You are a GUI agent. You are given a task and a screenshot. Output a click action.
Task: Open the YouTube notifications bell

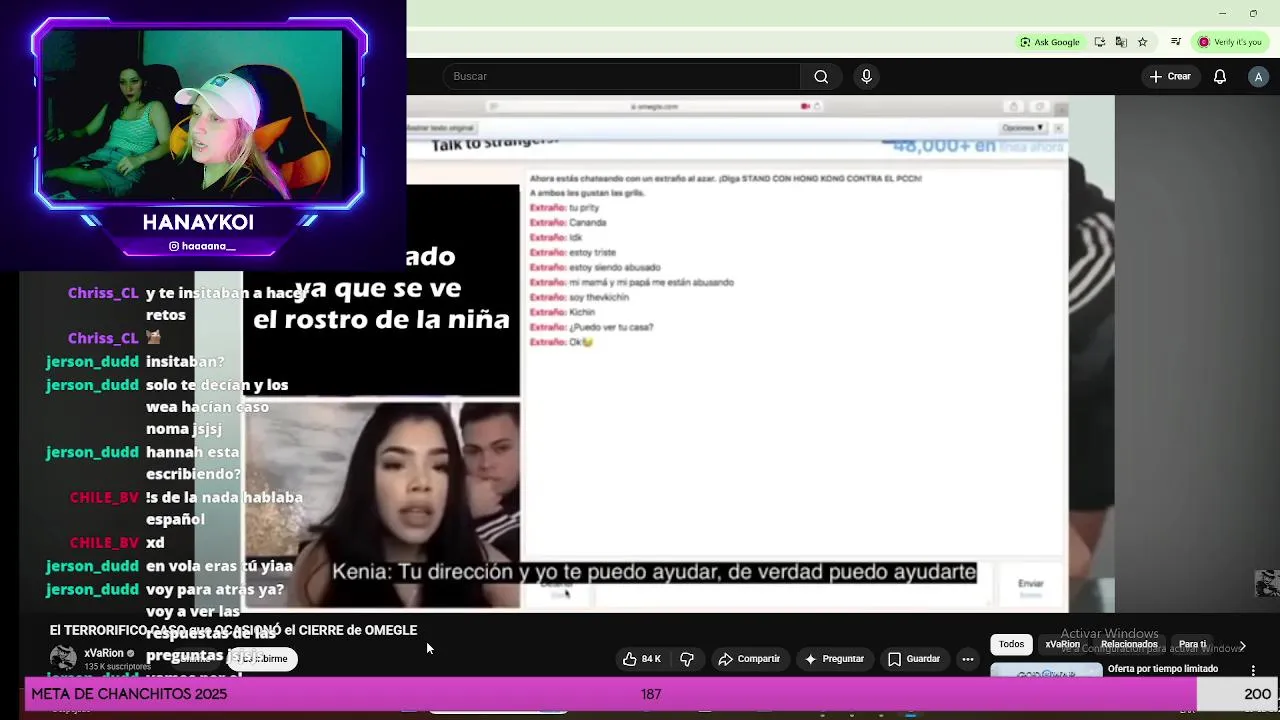1220,77
